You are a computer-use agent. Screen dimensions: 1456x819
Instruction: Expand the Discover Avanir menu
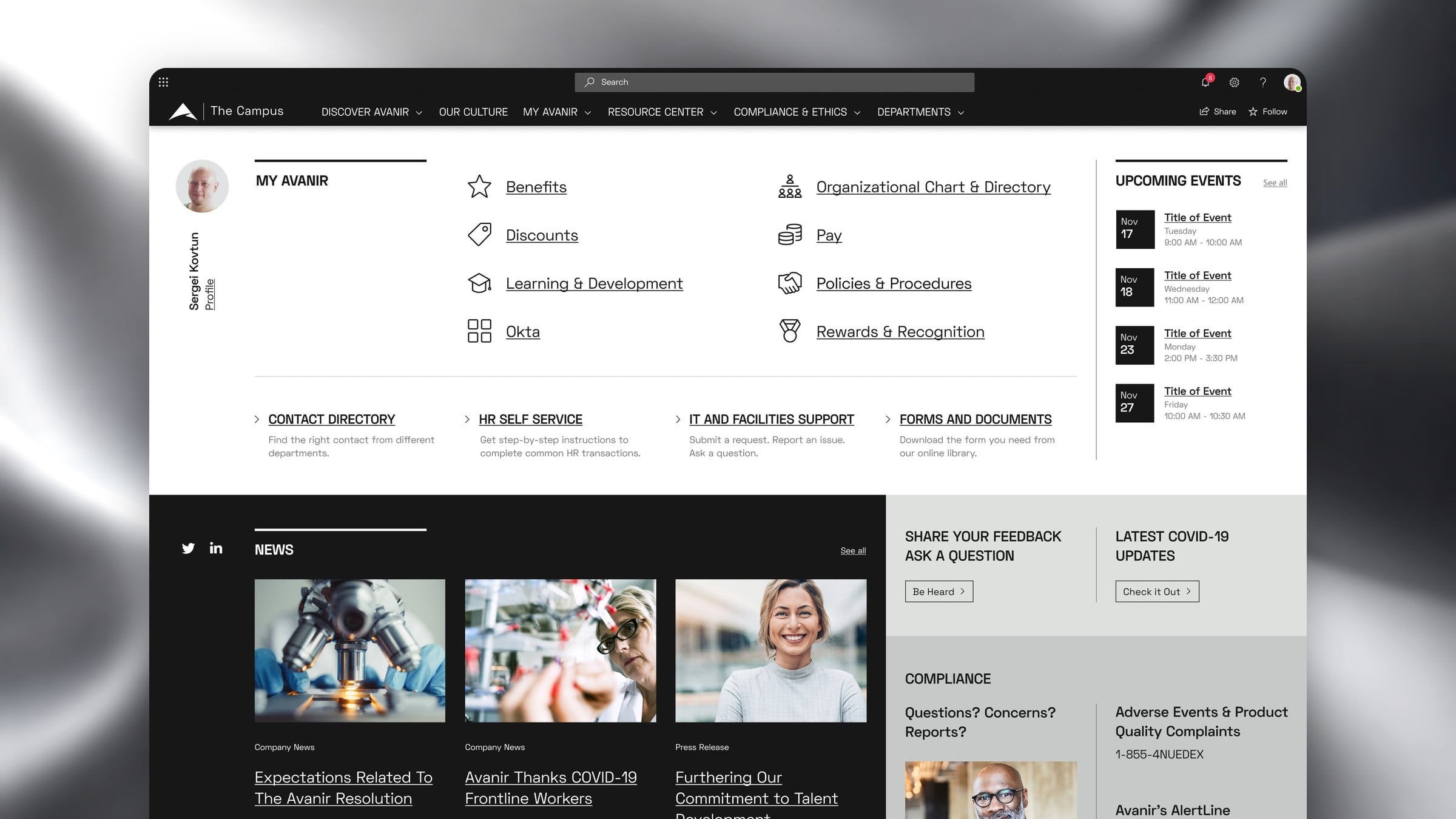click(x=371, y=112)
